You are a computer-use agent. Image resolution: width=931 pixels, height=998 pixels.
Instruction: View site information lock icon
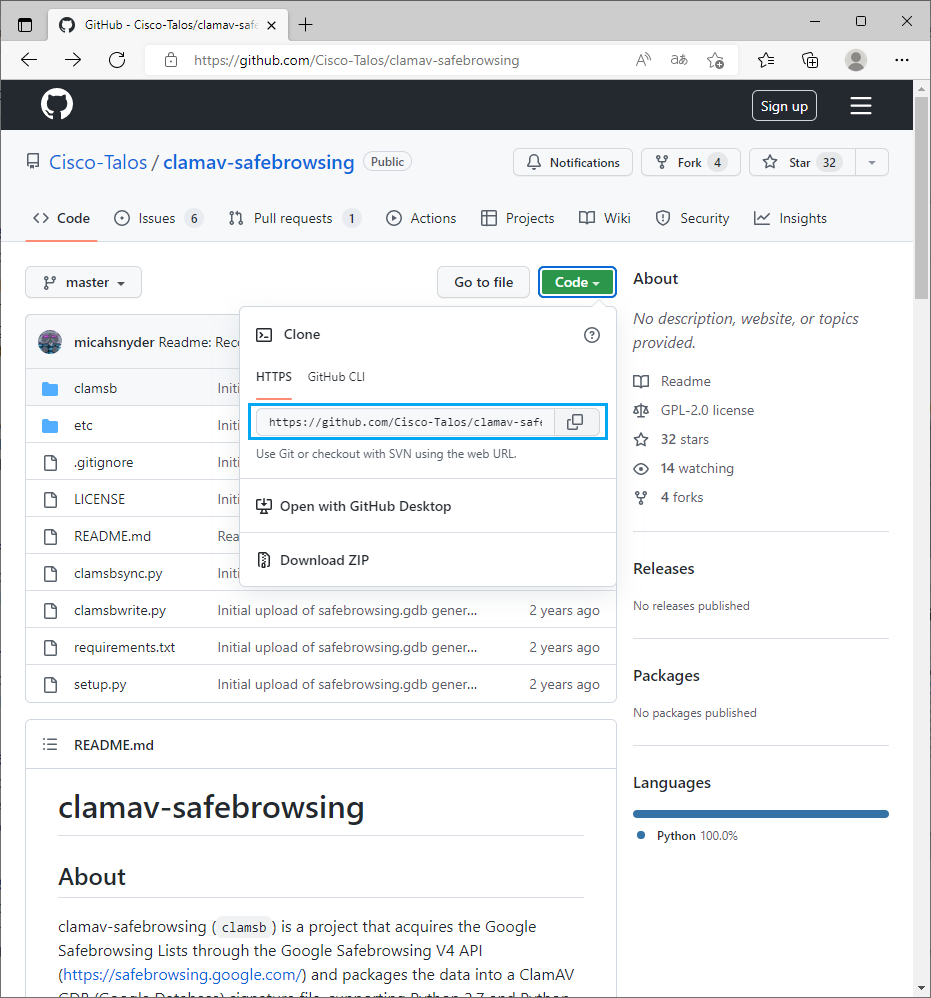[x=171, y=60]
